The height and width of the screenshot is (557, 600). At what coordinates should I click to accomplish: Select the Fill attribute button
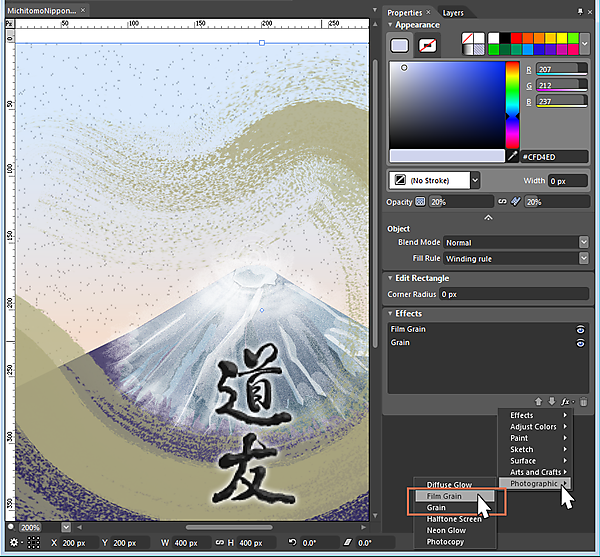click(x=400, y=45)
